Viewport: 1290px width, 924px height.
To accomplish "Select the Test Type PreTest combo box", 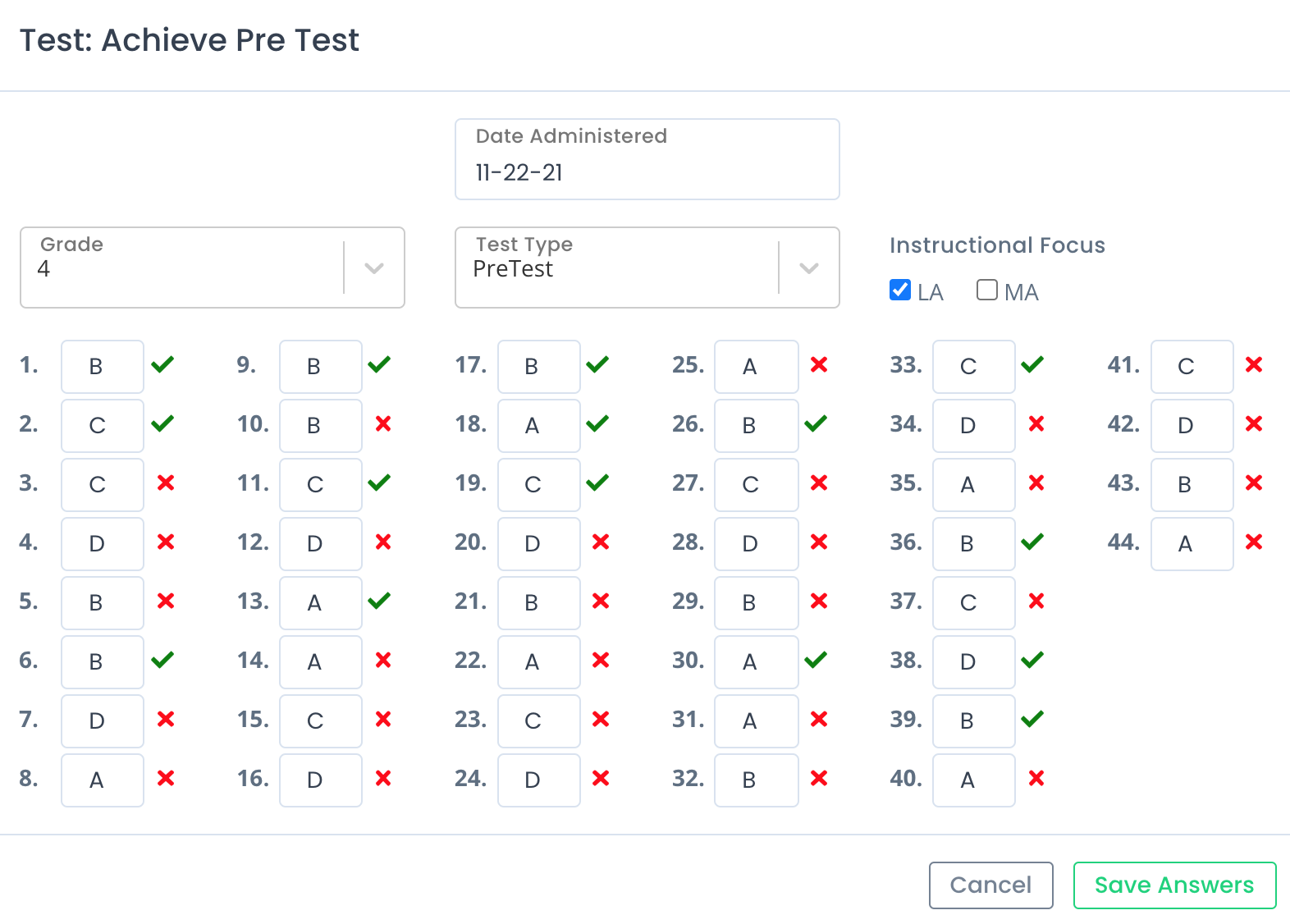I will point(647,268).
